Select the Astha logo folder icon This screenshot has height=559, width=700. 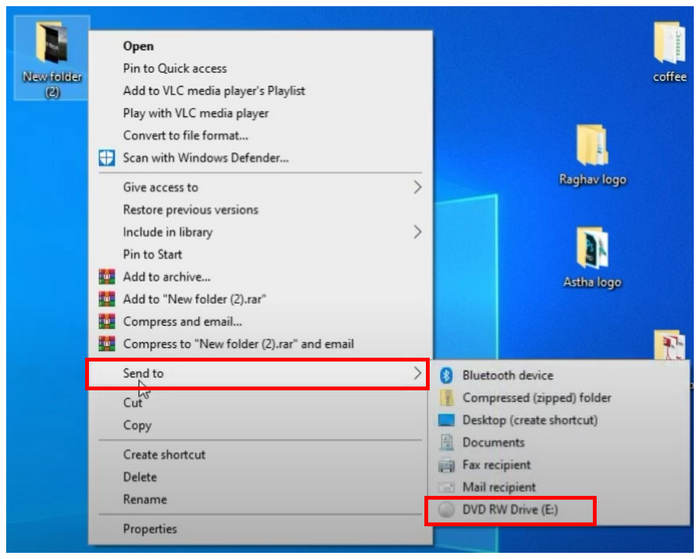pos(592,248)
